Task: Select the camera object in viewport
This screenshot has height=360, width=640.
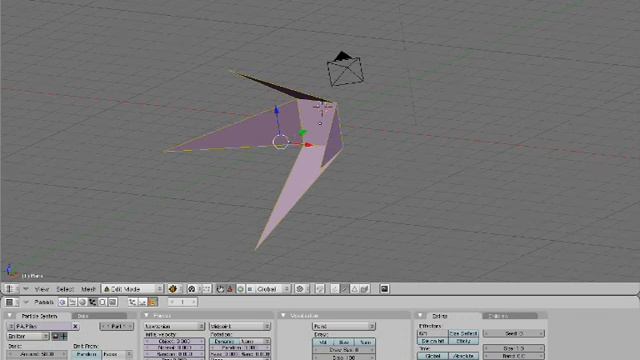Action: click(345, 70)
